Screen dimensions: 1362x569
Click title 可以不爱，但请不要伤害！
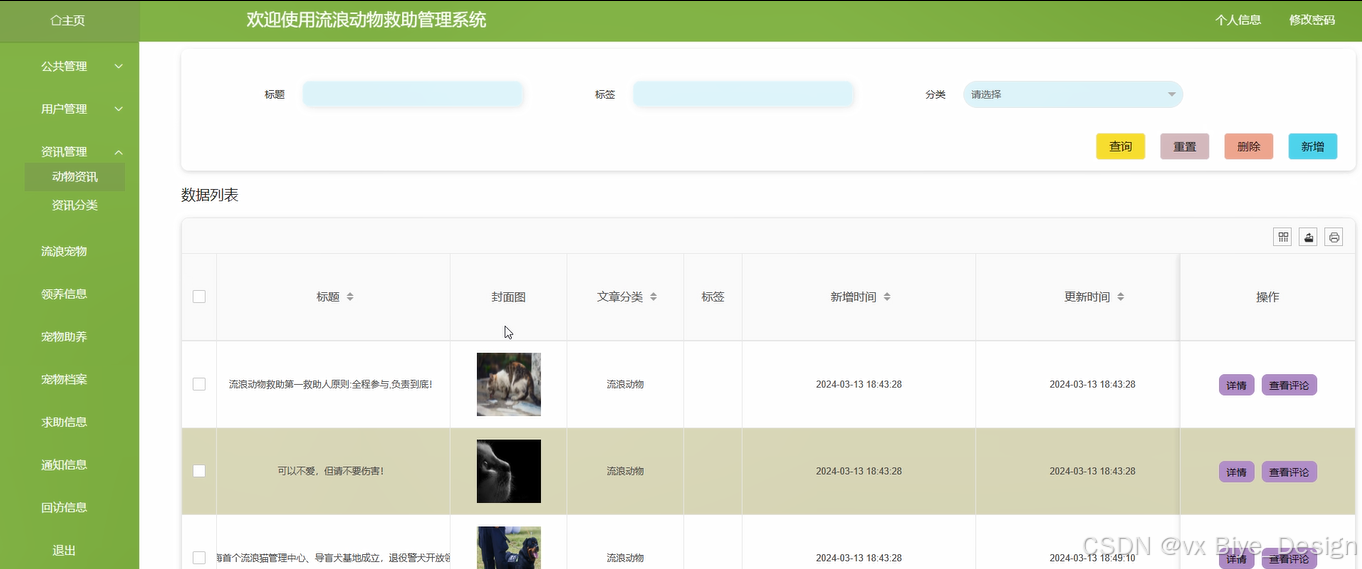point(330,471)
